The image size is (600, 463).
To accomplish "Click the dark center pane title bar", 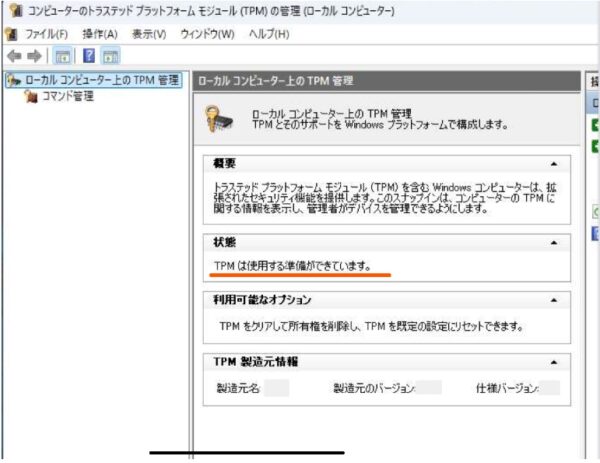I will coord(386,81).
